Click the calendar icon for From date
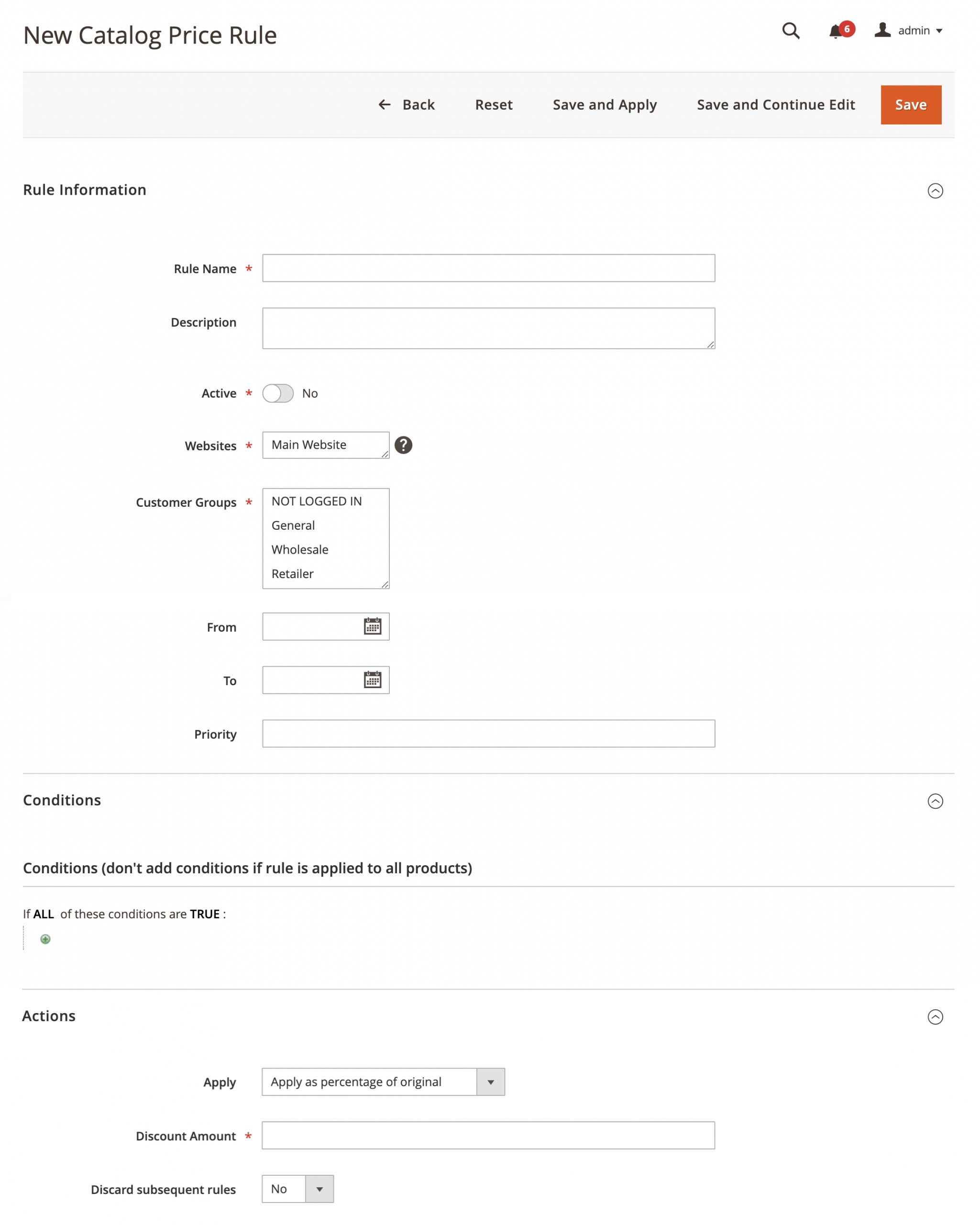This screenshot has height=1225, width=980. tap(373, 626)
